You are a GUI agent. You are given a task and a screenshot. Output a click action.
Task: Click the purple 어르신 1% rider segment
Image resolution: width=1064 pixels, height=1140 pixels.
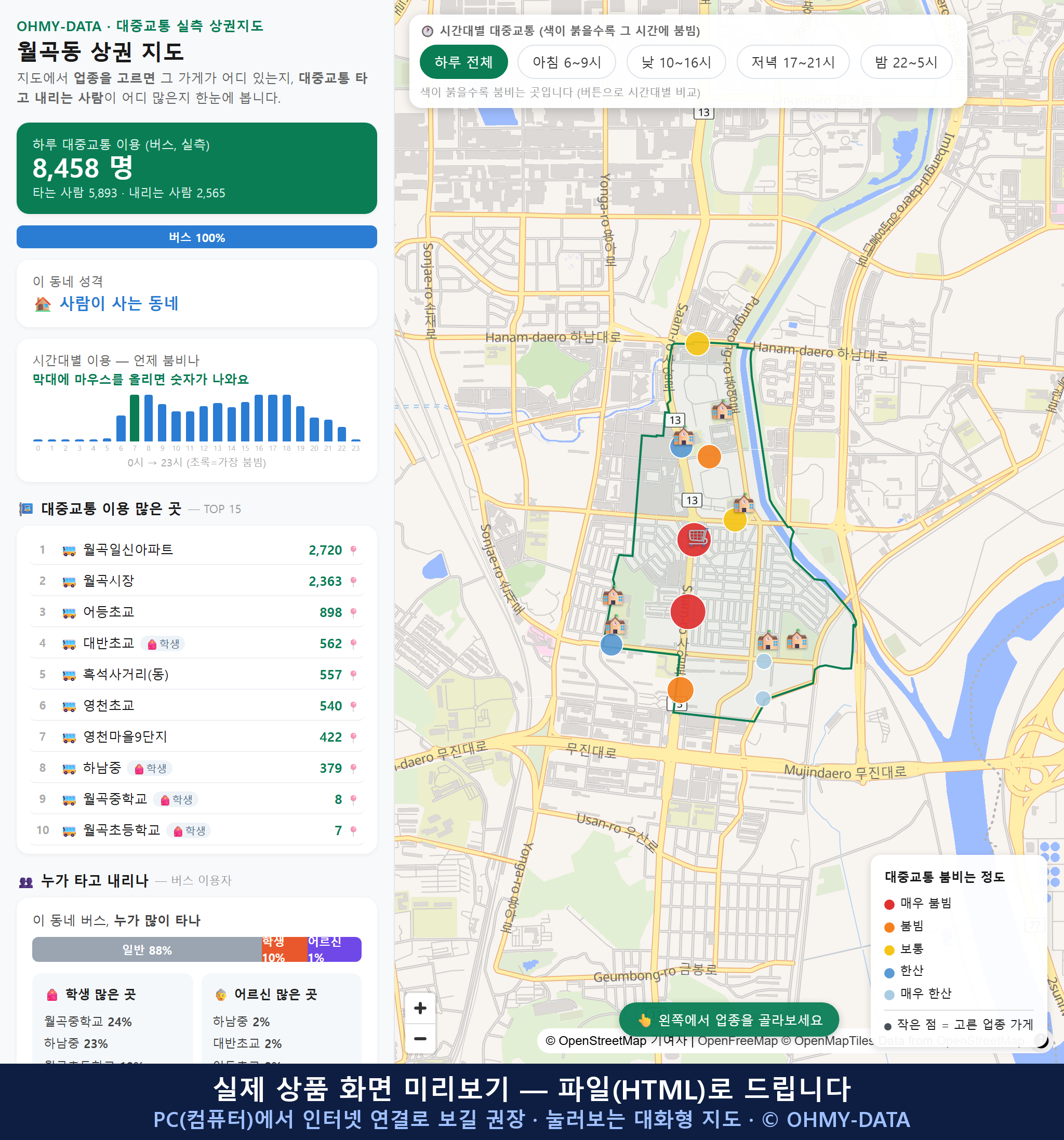[334, 949]
